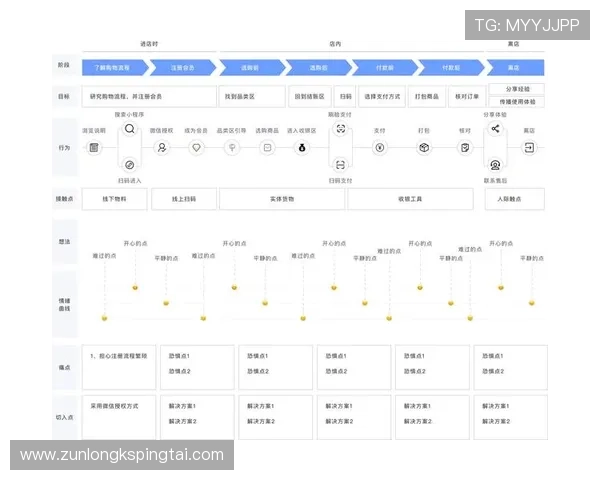Click the 收银工具 touchpoint box
The width and height of the screenshot is (600, 480).
click(x=410, y=199)
